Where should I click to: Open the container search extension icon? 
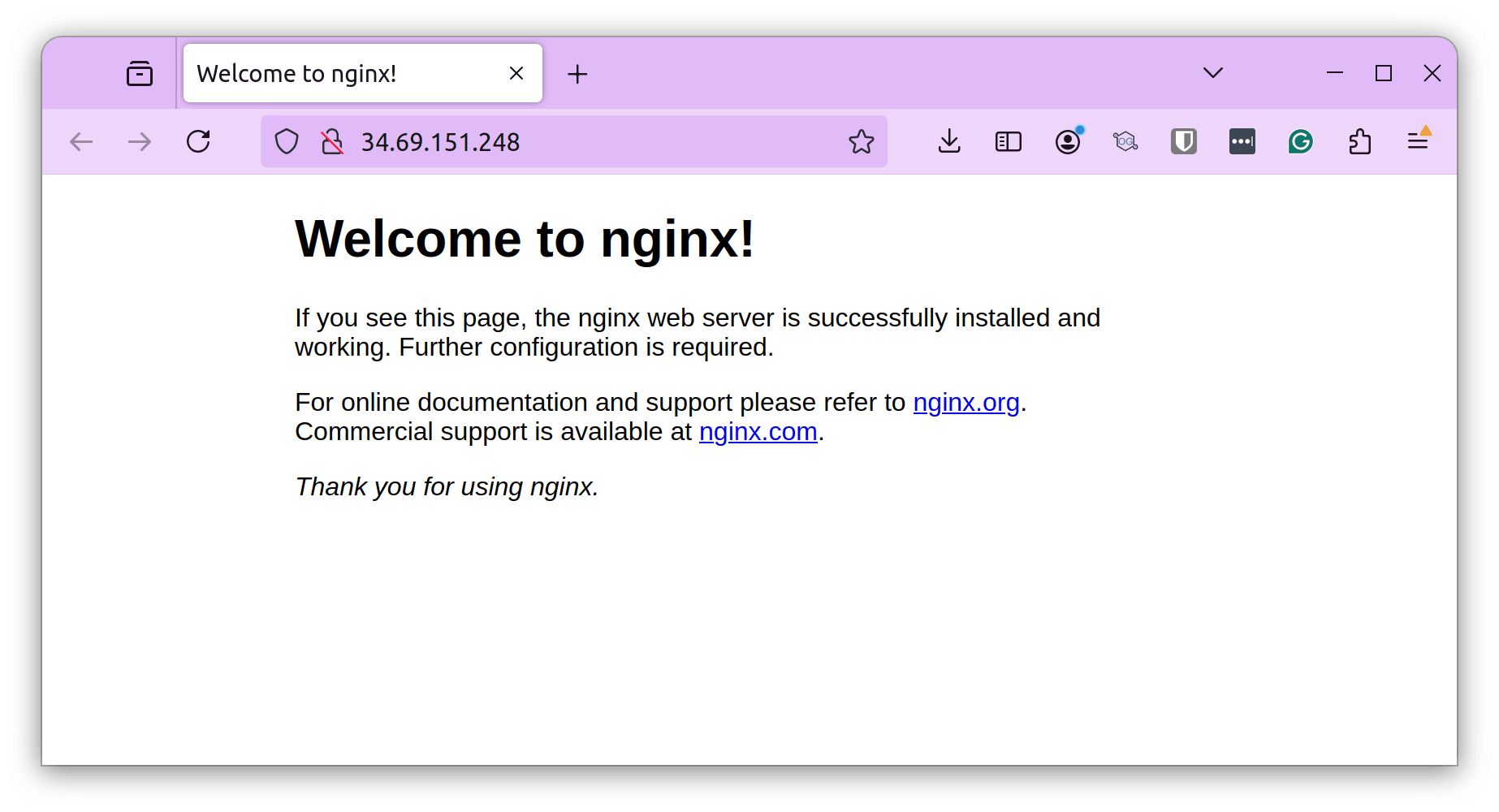click(x=1125, y=142)
